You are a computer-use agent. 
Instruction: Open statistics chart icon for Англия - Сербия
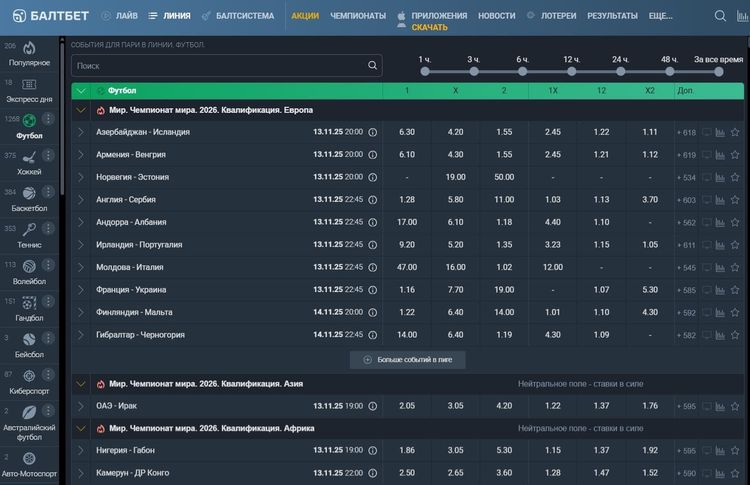(720, 200)
